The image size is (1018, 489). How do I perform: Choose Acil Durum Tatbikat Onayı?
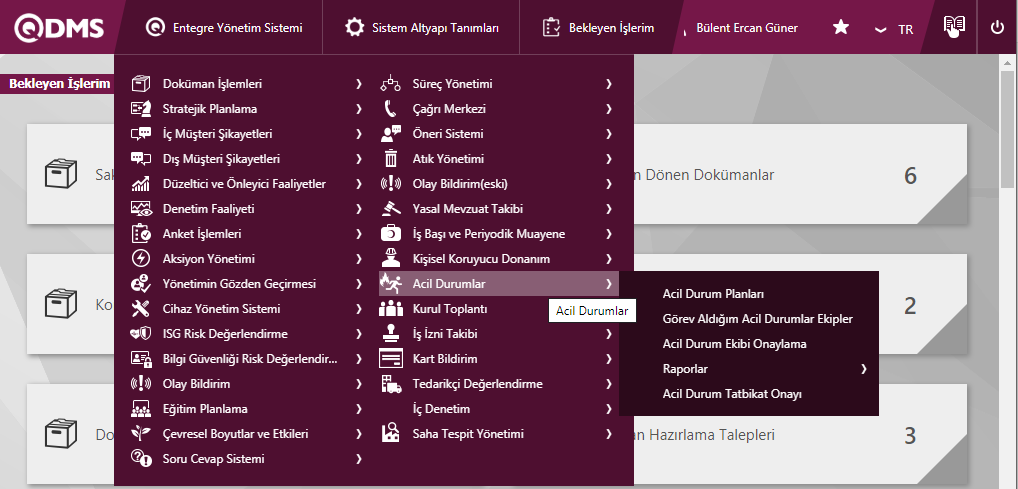point(732,394)
